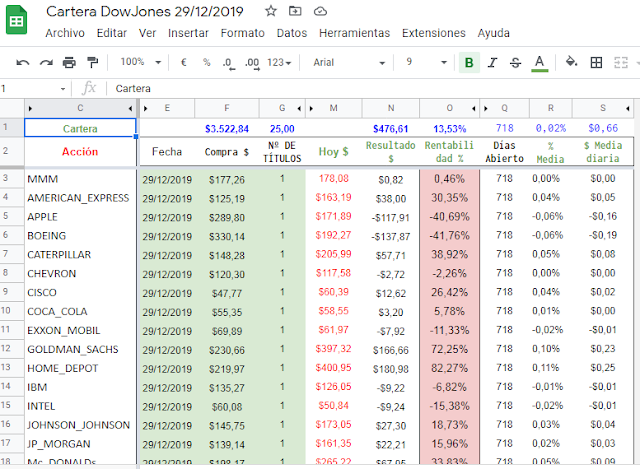Open the fill color picker
Viewport: 640px width, 469px height.
(571, 62)
